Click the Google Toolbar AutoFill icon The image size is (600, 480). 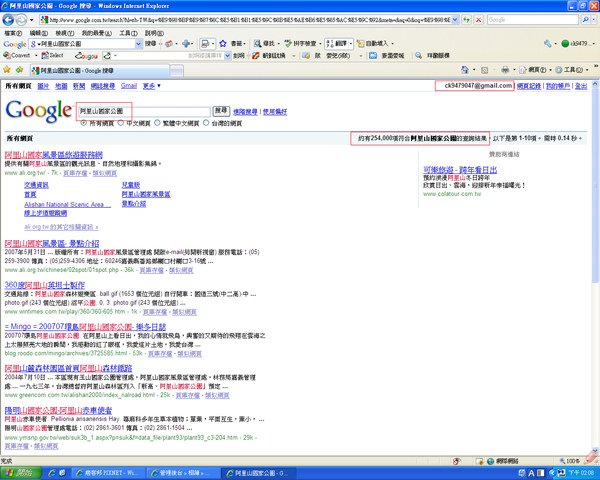[360, 44]
